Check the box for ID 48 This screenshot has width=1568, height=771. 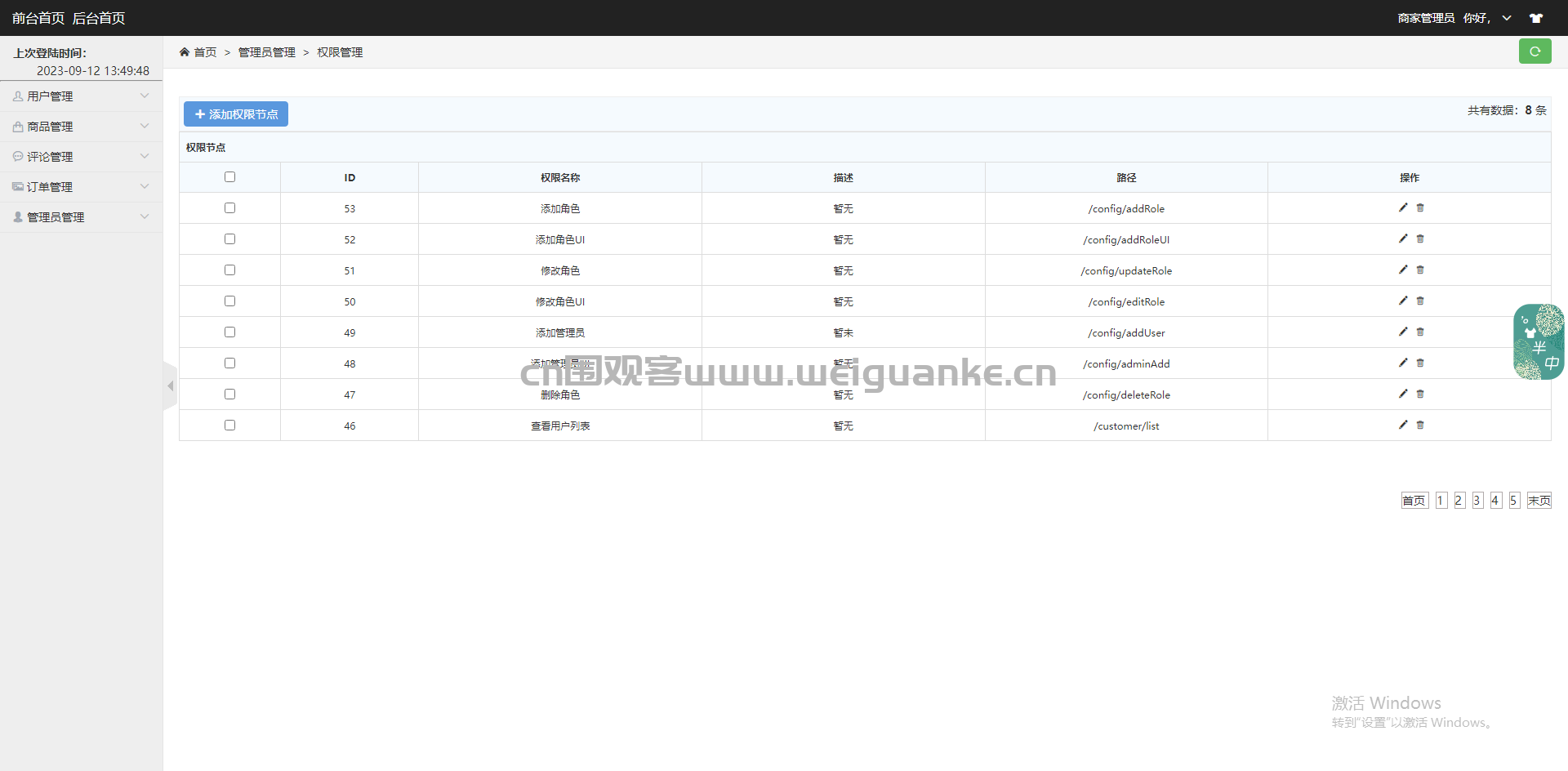(x=229, y=363)
